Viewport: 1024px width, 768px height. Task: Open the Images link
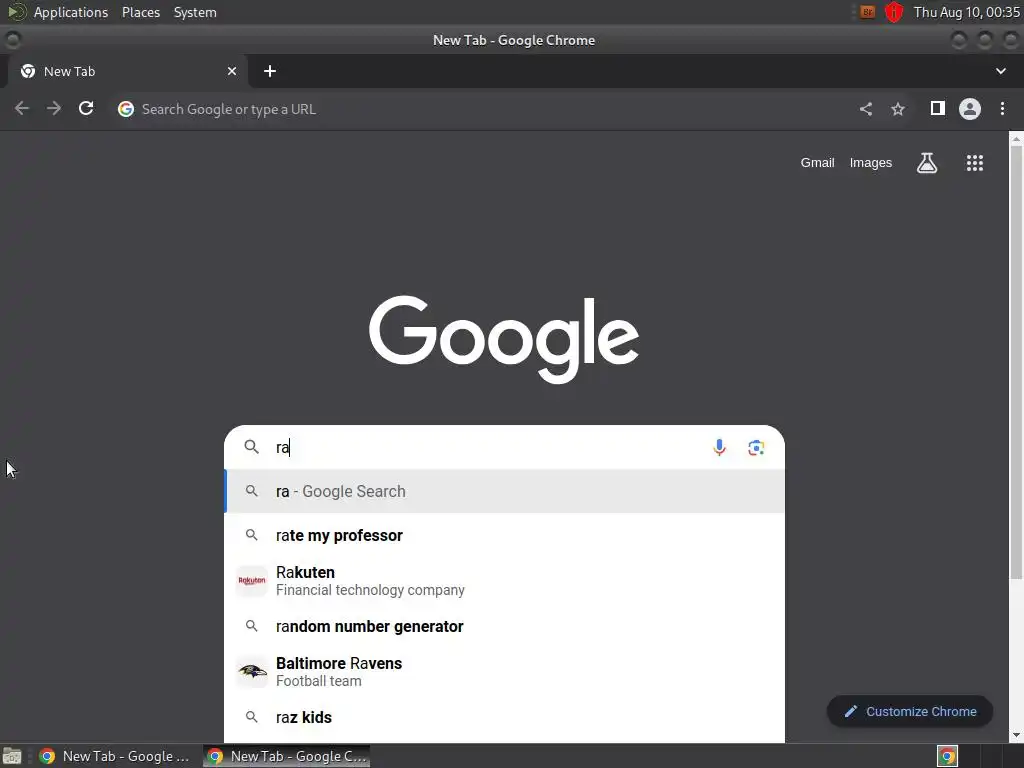[871, 163]
